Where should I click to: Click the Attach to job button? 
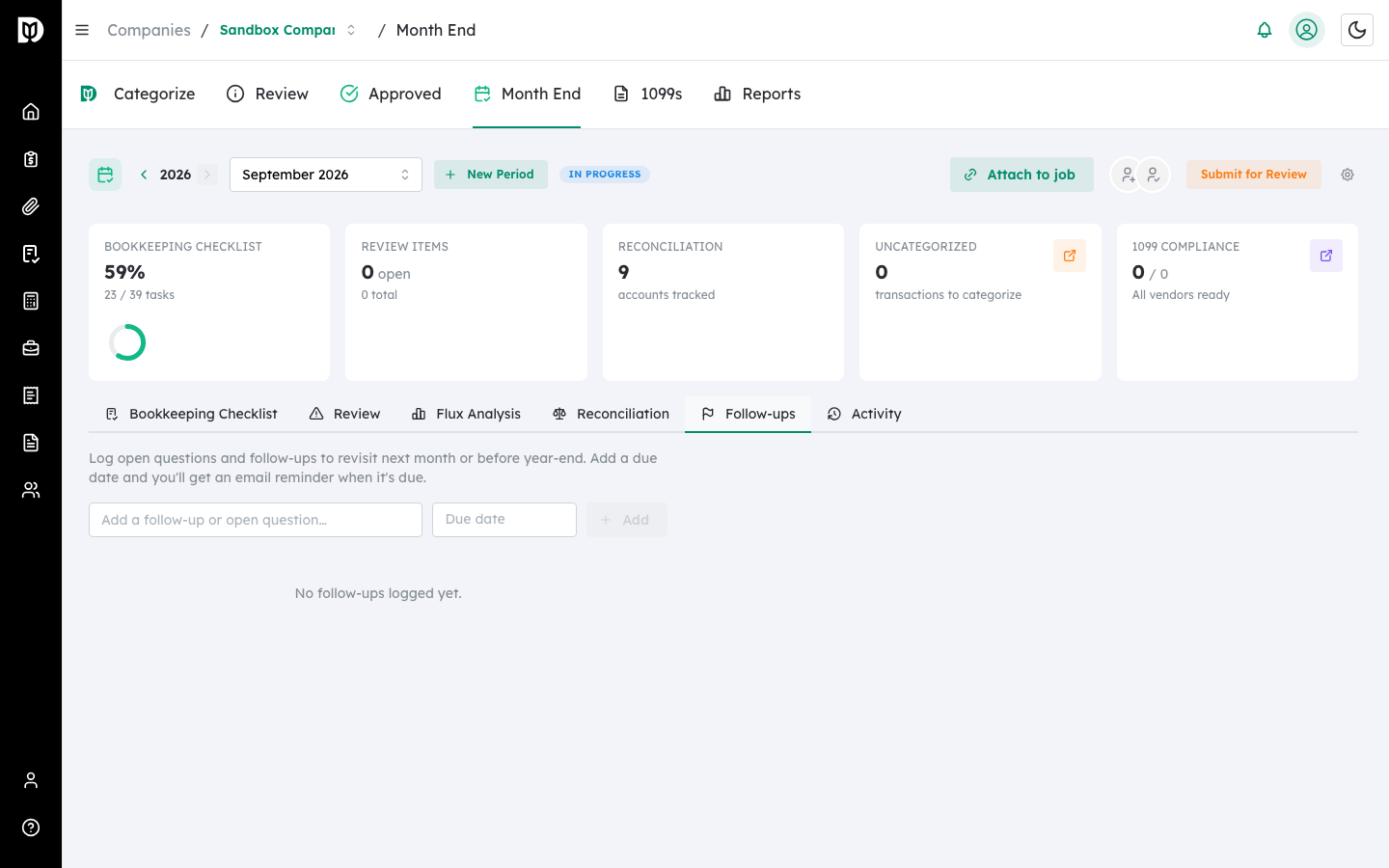(1021, 175)
